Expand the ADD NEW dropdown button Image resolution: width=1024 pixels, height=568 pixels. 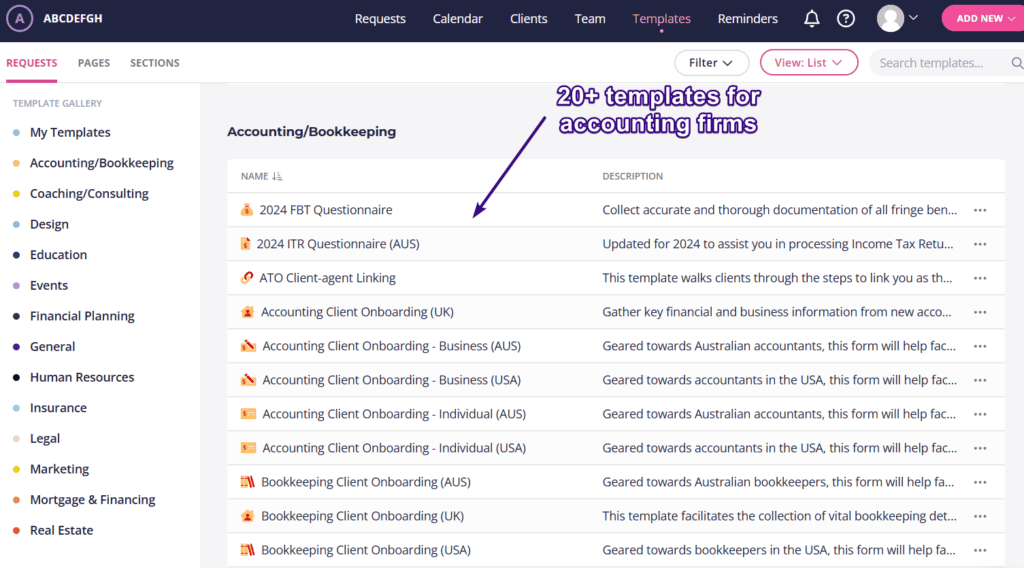(984, 18)
